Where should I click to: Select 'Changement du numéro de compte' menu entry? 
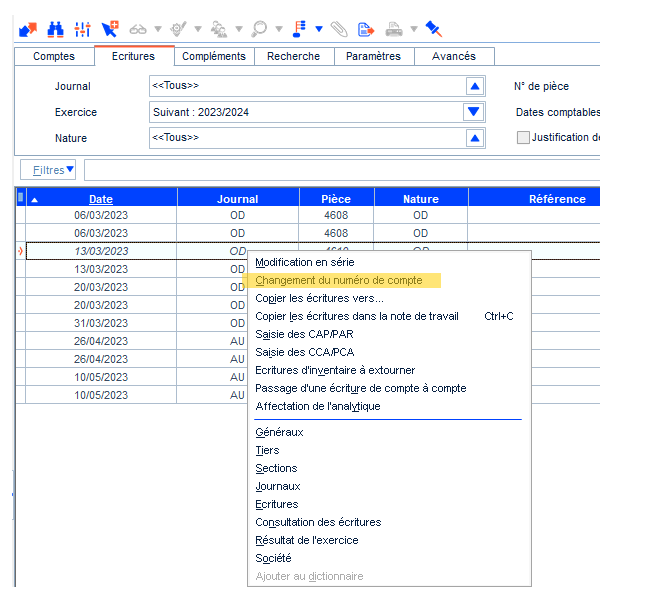(338, 280)
